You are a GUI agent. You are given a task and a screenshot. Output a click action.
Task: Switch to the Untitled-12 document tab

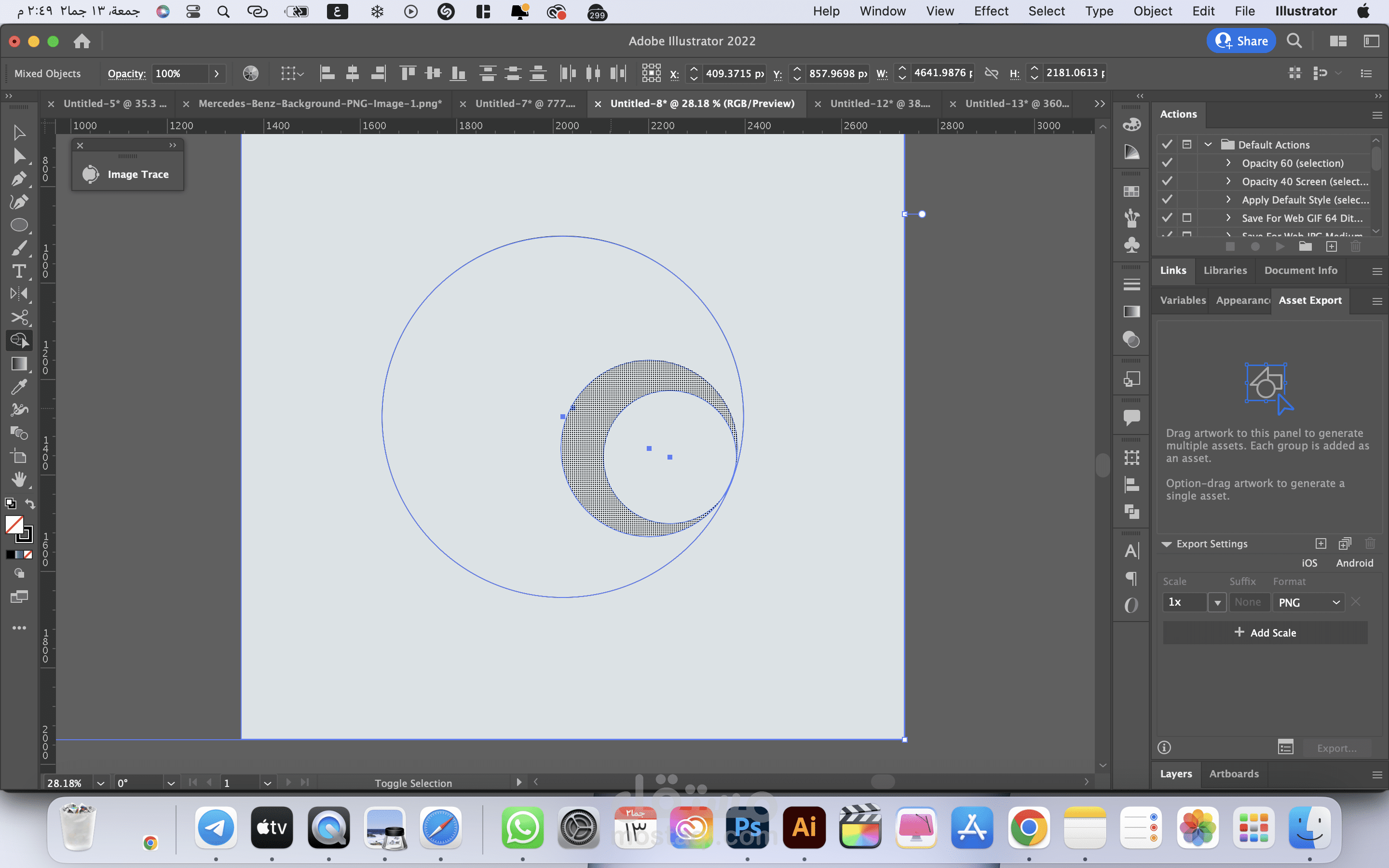click(x=879, y=103)
